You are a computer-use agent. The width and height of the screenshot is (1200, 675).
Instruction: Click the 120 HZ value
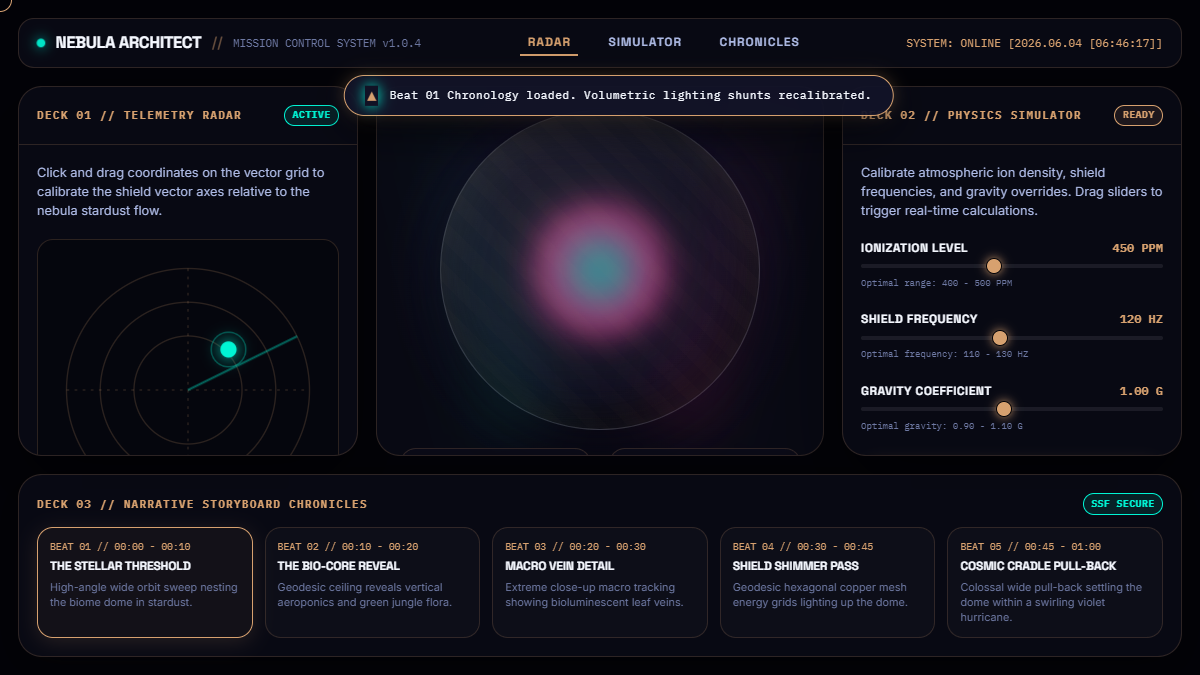1141,319
